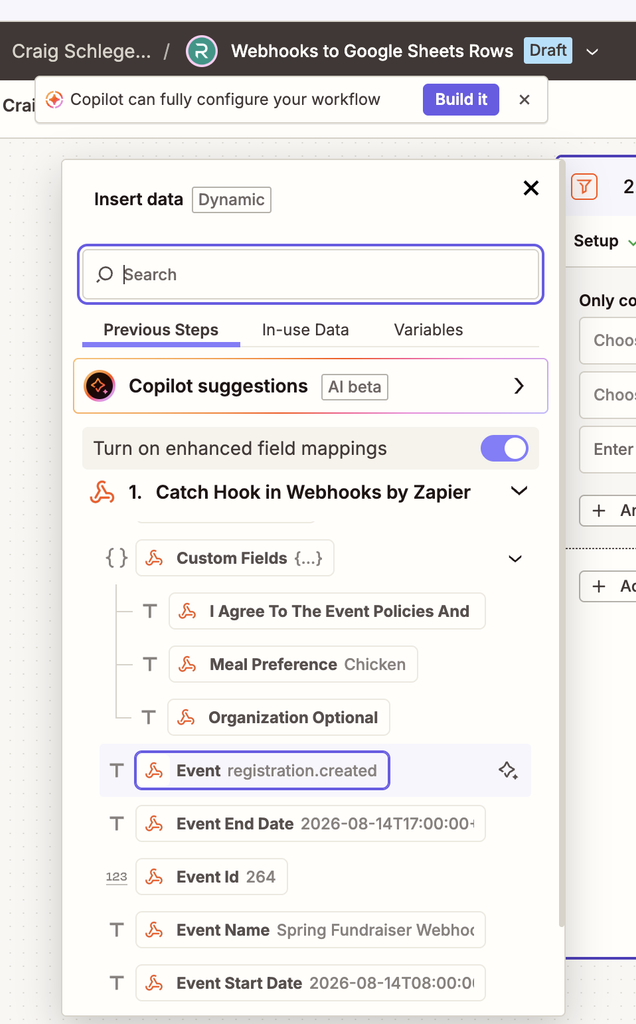Click the webhook icon in Meal Preference pill

pos(187,664)
